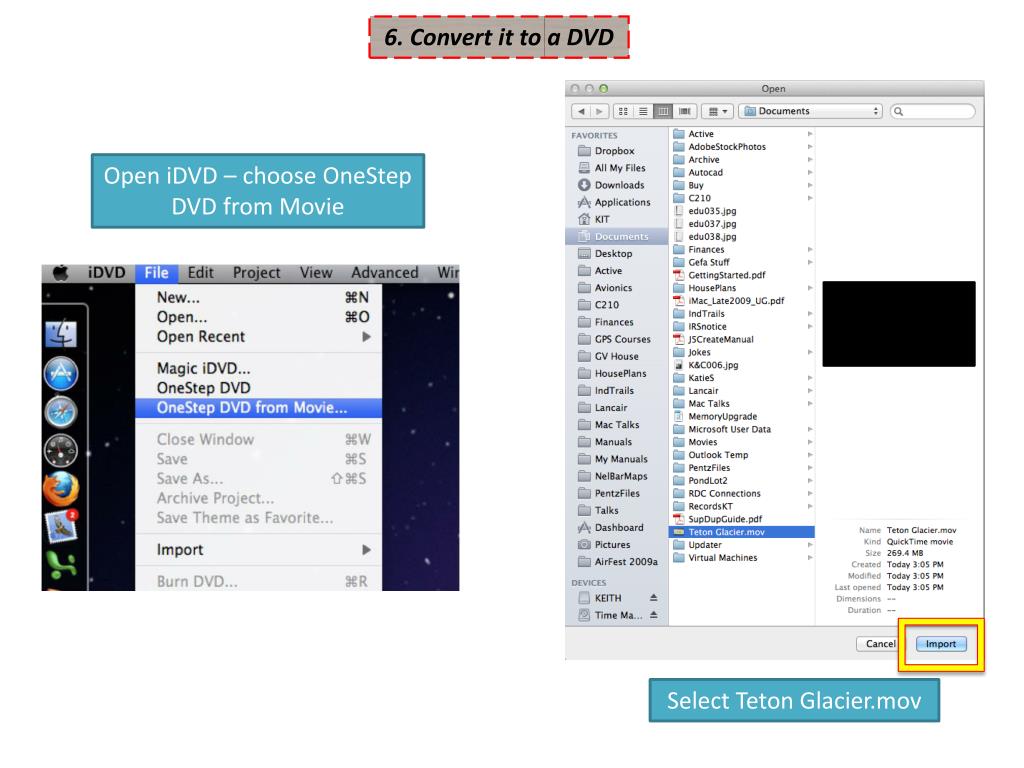Viewport: 1024px width, 768px height.
Task: Go back in the Open dialog
Action: click(581, 112)
